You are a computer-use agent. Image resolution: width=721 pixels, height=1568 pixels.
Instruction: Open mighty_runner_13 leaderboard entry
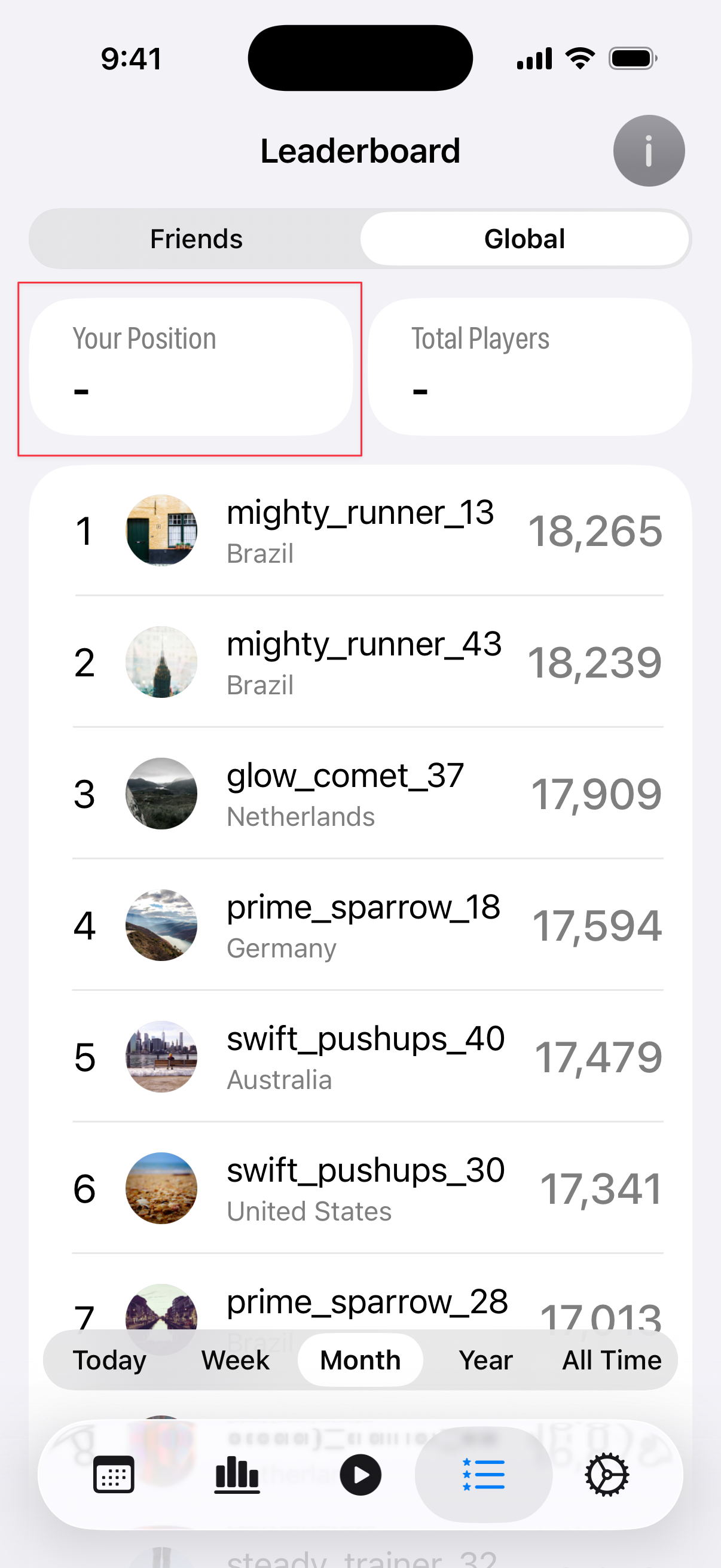coord(360,530)
